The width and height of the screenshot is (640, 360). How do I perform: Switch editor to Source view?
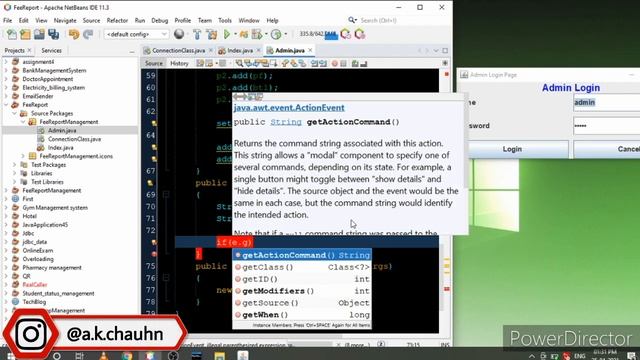pyautogui.click(x=153, y=64)
